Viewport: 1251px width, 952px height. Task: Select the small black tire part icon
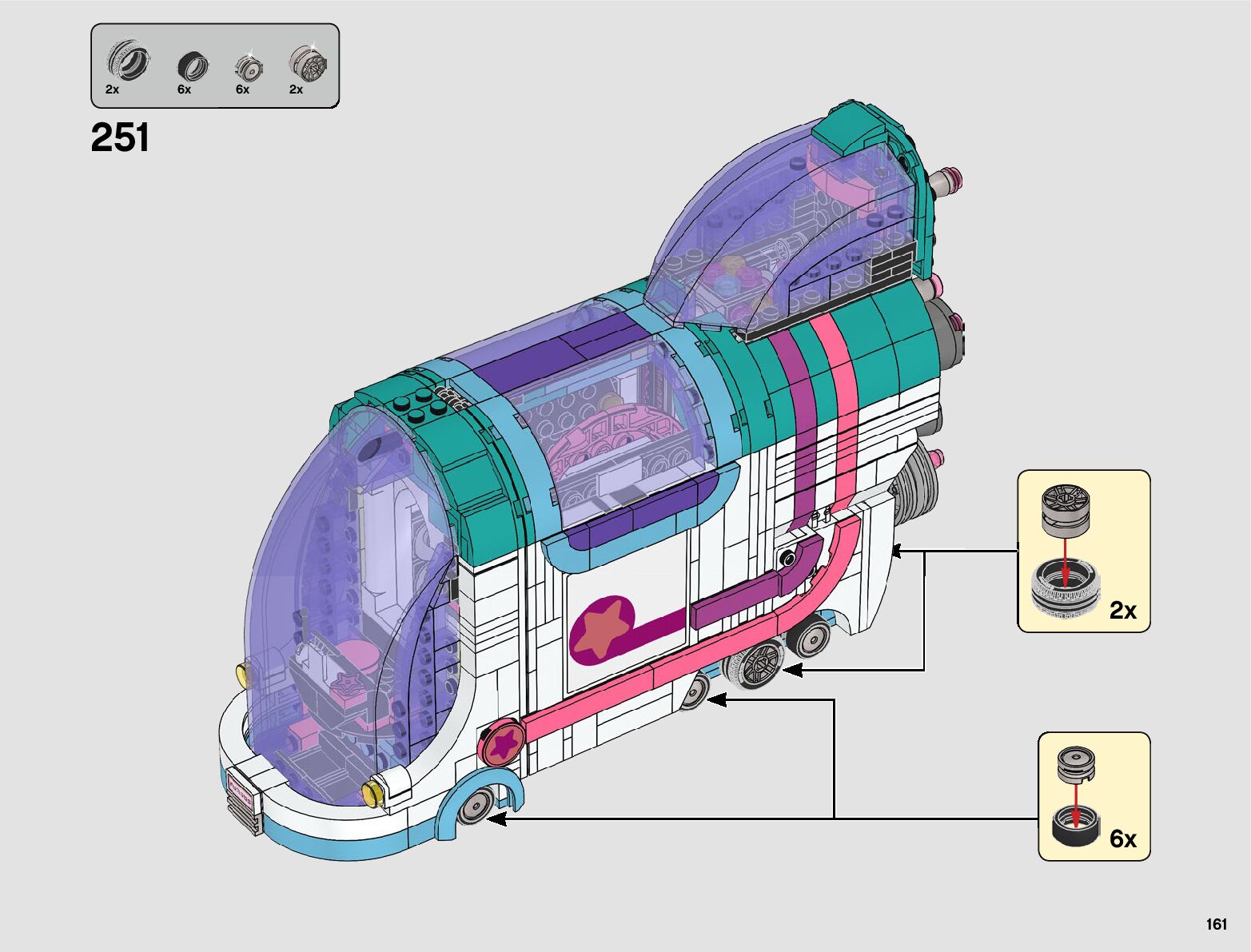[x=193, y=66]
